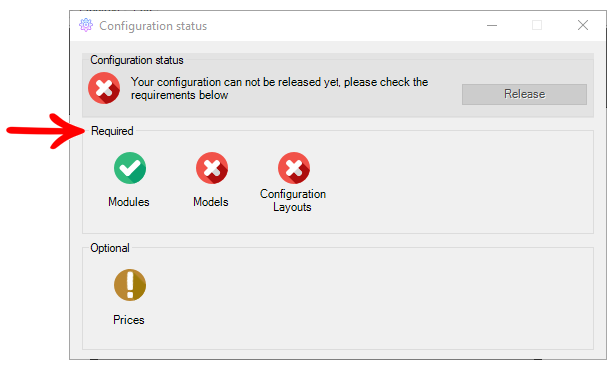Viewport: 613px width, 367px height.
Task: Select the Models text label
Action: [x=211, y=202]
